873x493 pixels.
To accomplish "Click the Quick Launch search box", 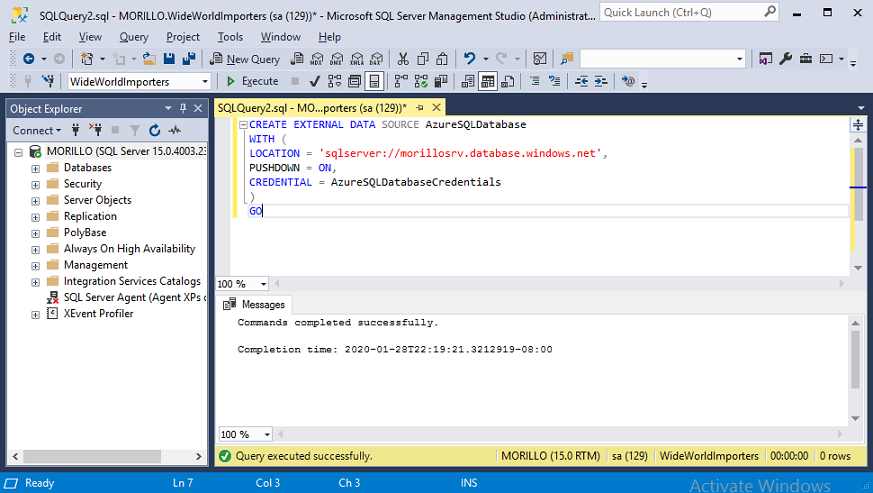I will 689,12.
